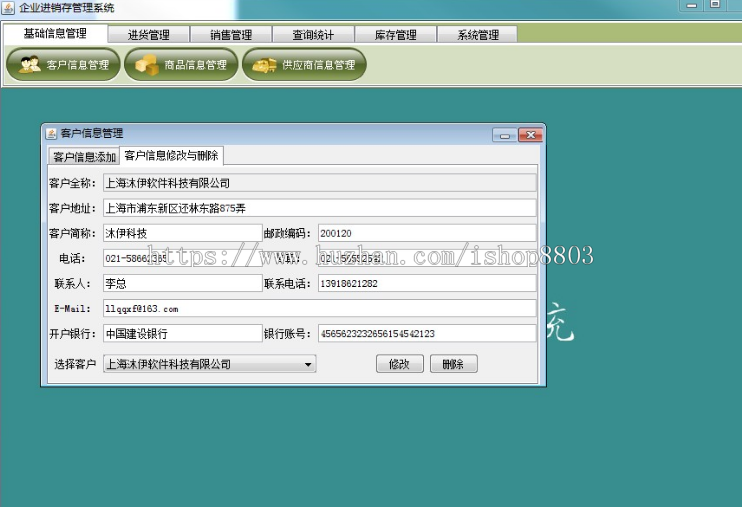Screen dimensions: 742x507
Task: Click the 邮政编码 field showing 200120
Action: [427, 233]
